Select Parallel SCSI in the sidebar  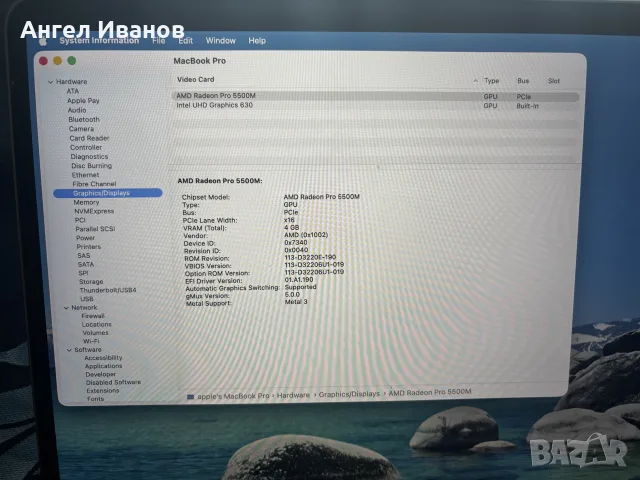pos(95,229)
